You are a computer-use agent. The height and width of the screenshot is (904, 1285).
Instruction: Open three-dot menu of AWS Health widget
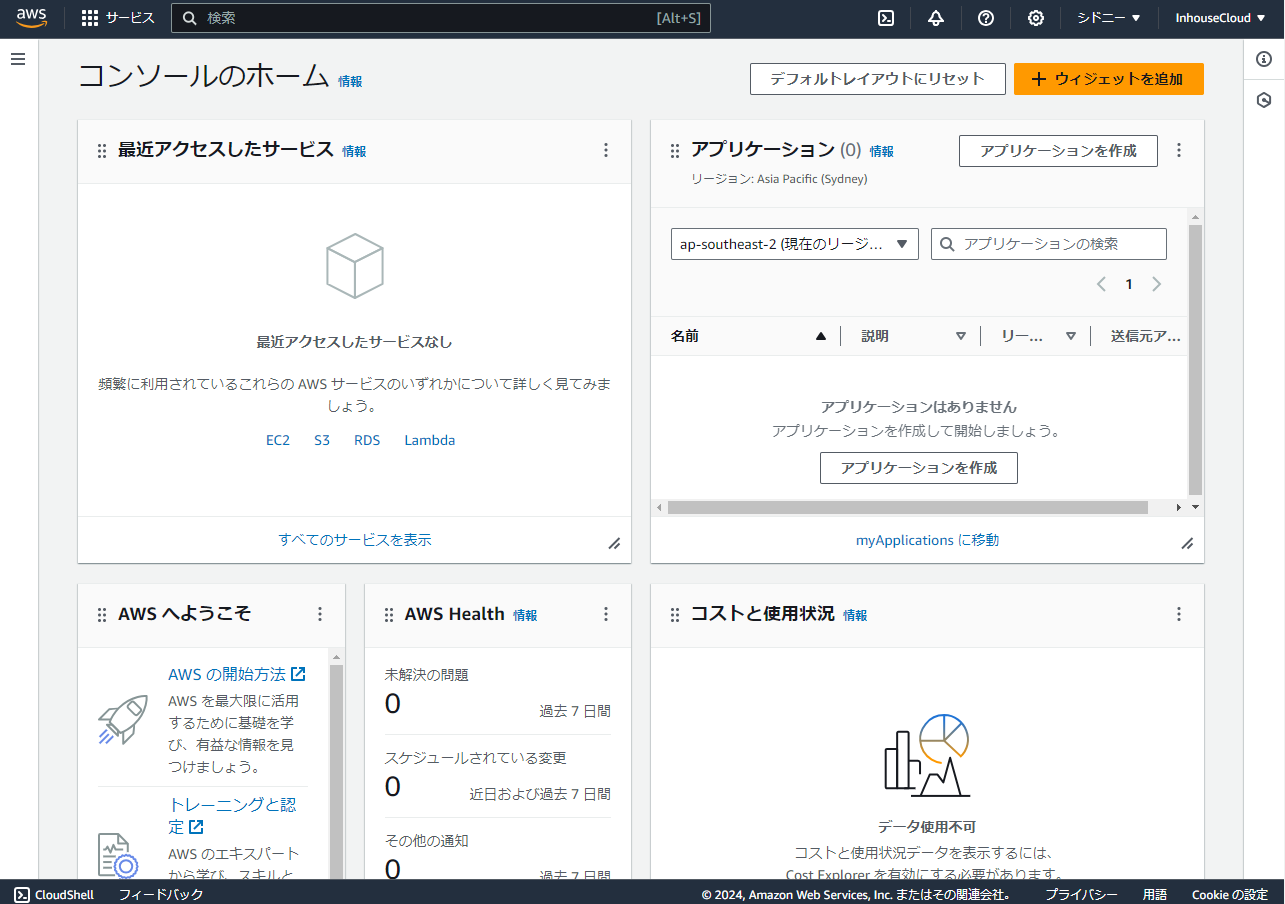[605, 614]
